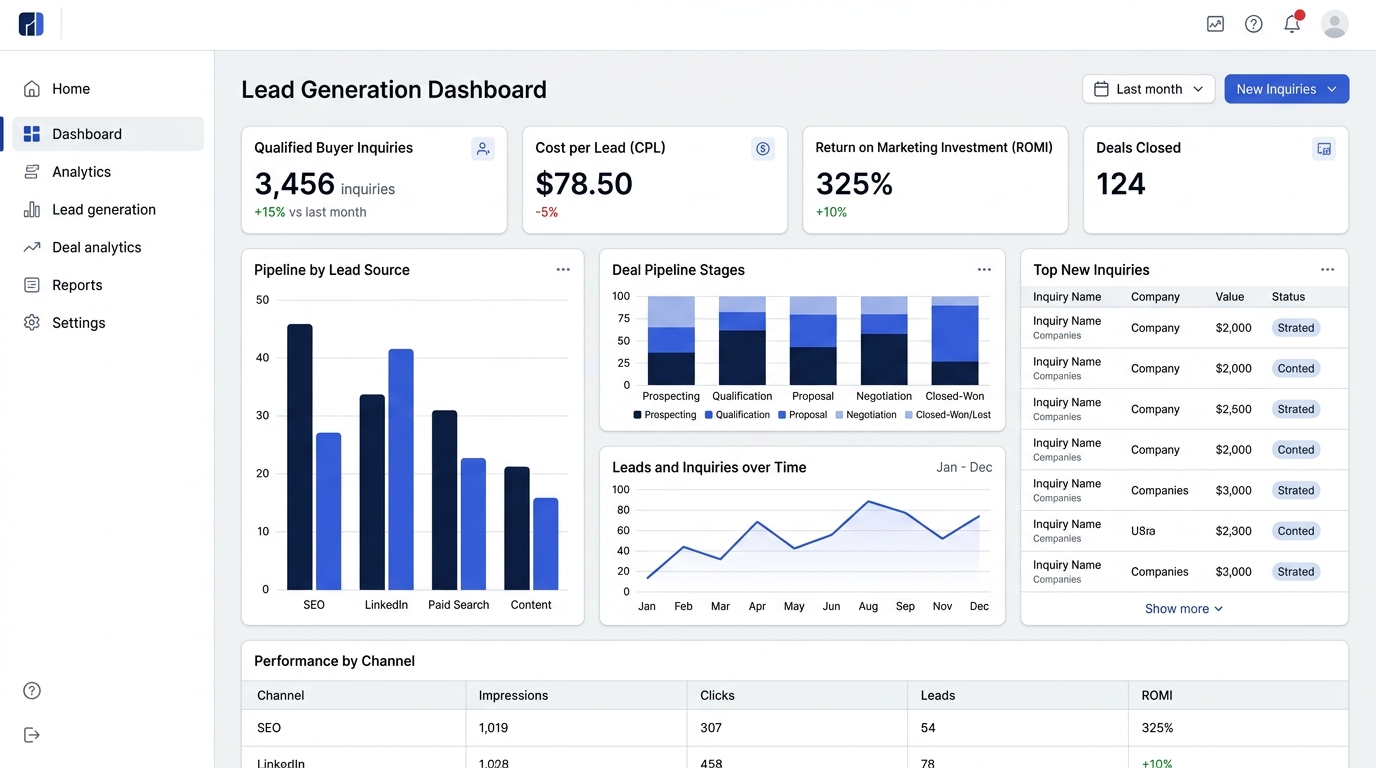The width and height of the screenshot is (1376, 768).
Task: Click the dollar icon on Cost per Lead card
Action: tap(763, 149)
